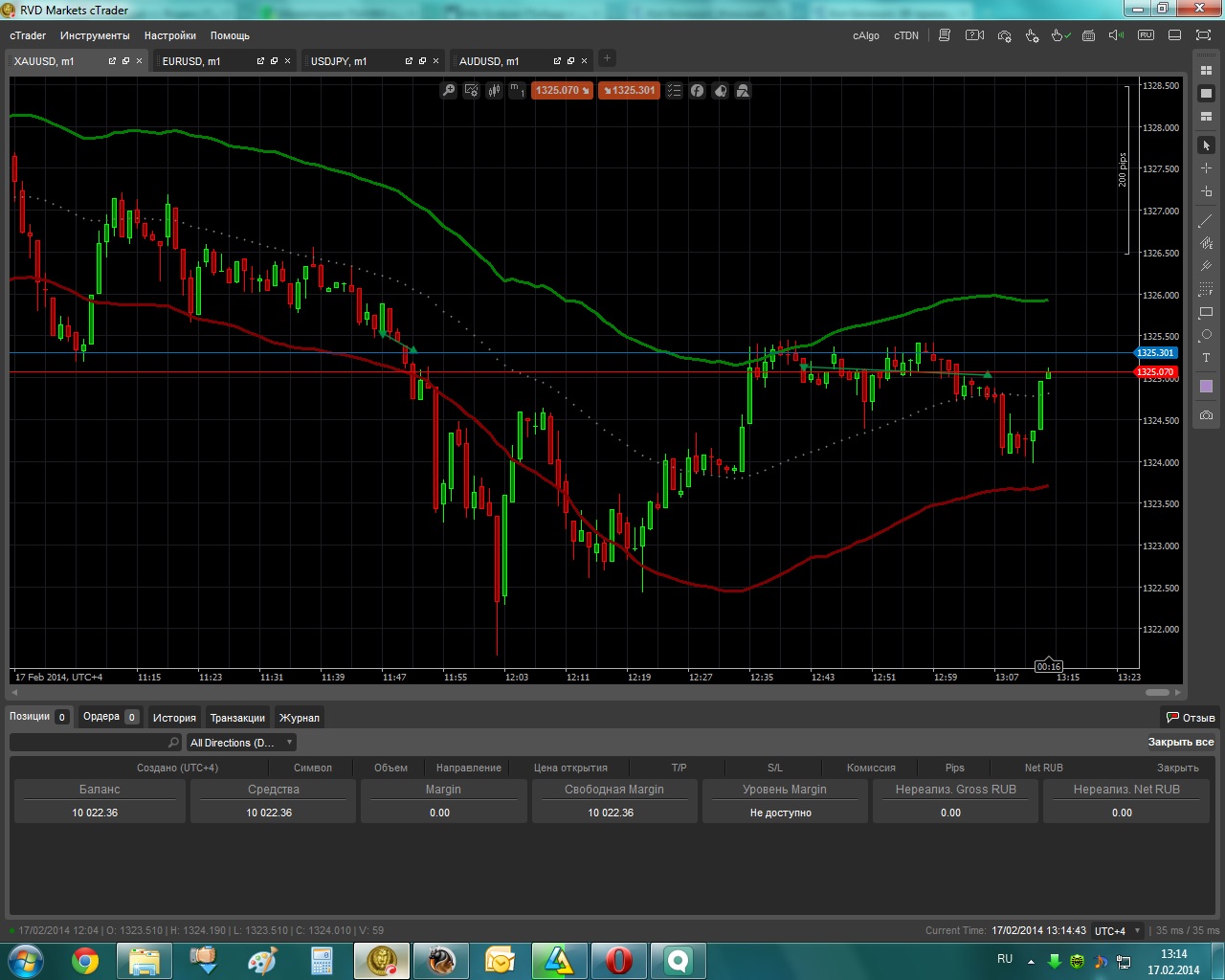Screen dimensions: 1225x980
Task: Launch Google Chrome from taskbar
Action: click(85, 960)
